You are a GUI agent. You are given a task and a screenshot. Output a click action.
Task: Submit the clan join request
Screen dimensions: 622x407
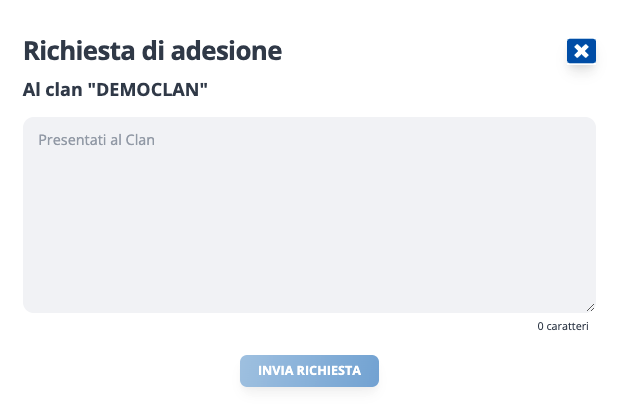pos(309,370)
